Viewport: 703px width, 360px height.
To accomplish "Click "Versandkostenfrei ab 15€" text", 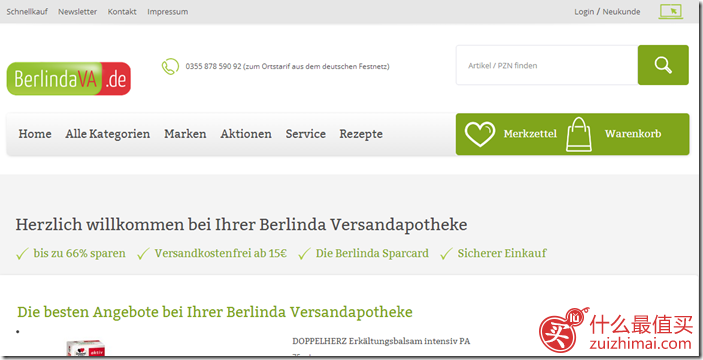I will 221,253.
